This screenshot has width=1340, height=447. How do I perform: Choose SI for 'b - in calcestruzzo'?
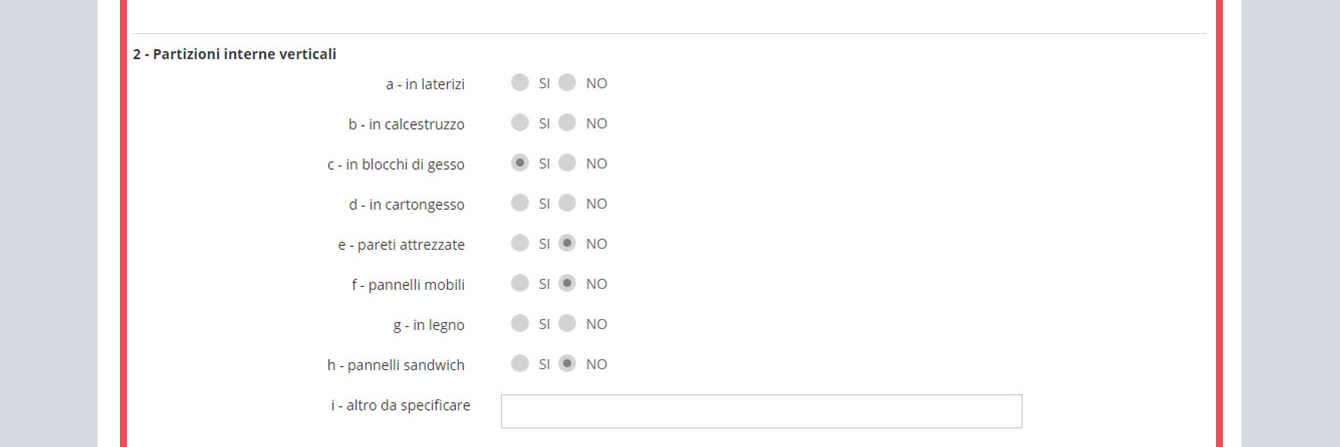[520, 123]
